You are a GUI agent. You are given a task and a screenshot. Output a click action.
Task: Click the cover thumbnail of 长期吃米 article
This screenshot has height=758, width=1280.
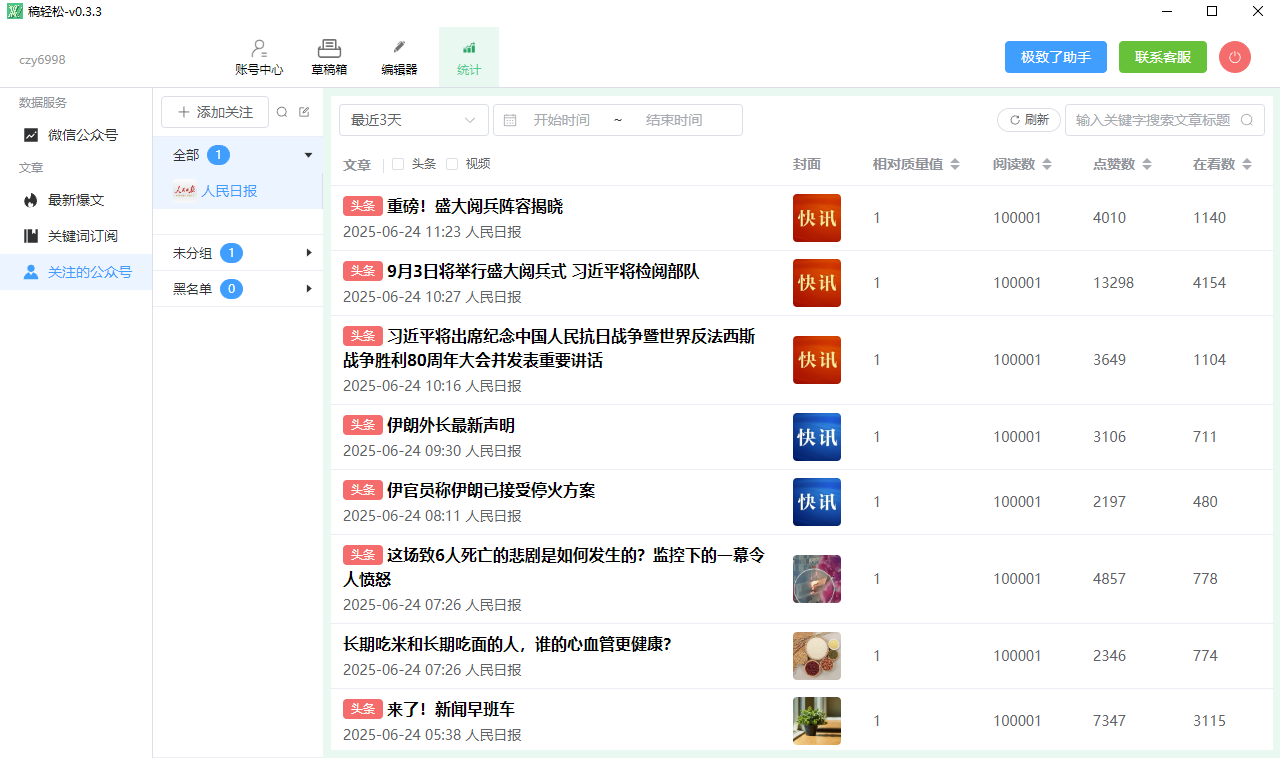[817, 656]
